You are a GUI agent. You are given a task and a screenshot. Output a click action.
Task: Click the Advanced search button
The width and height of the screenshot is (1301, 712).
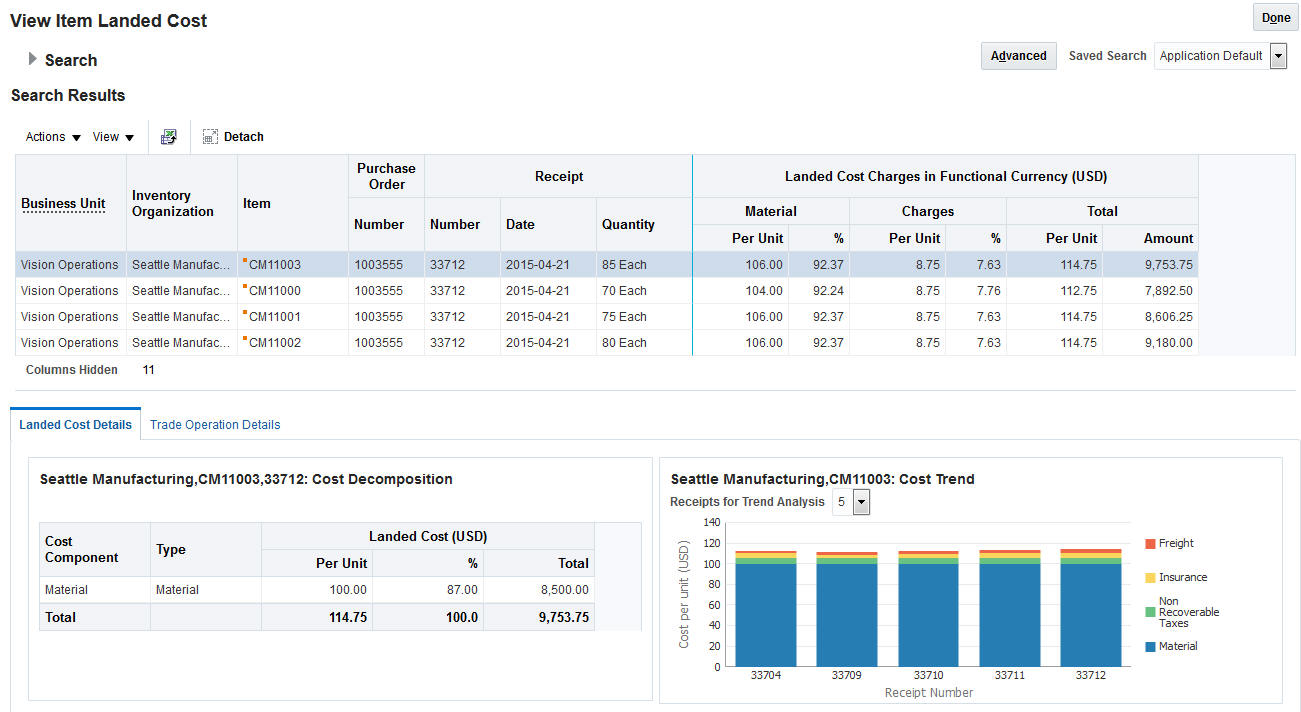(1018, 56)
